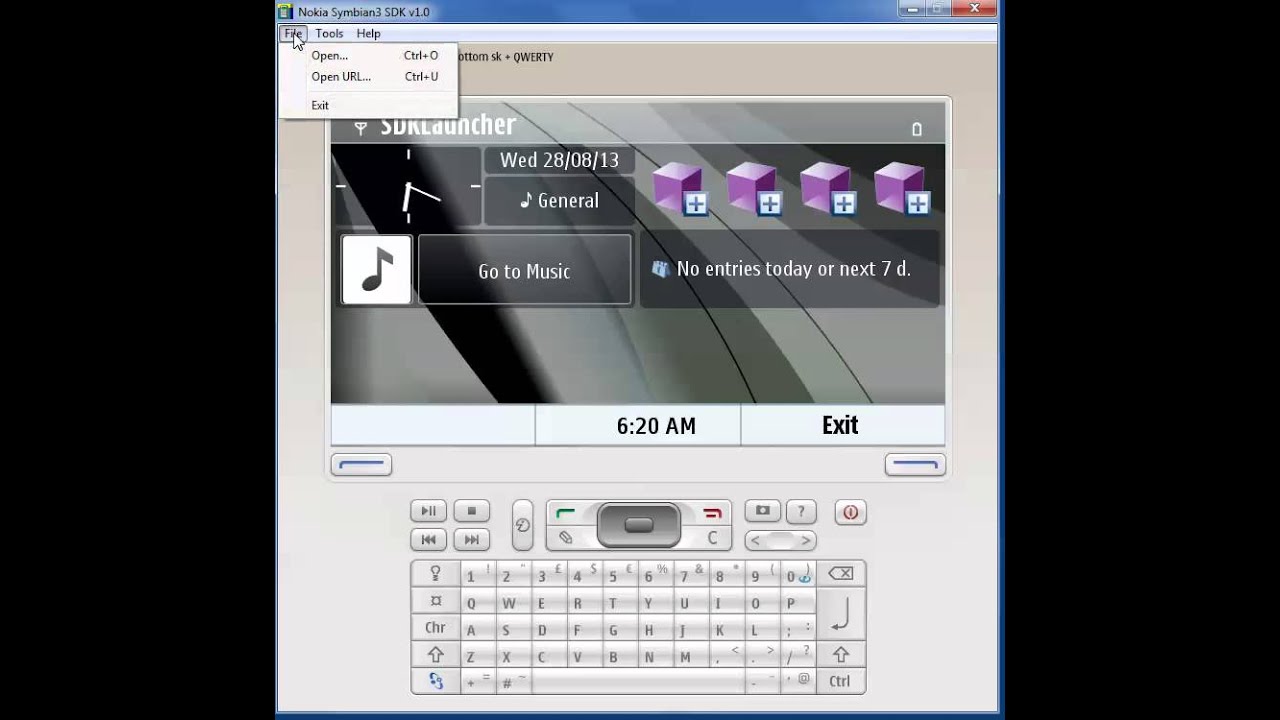This screenshot has height=720, width=1280.
Task: Click the 5 number key
Action: [619, 575]
